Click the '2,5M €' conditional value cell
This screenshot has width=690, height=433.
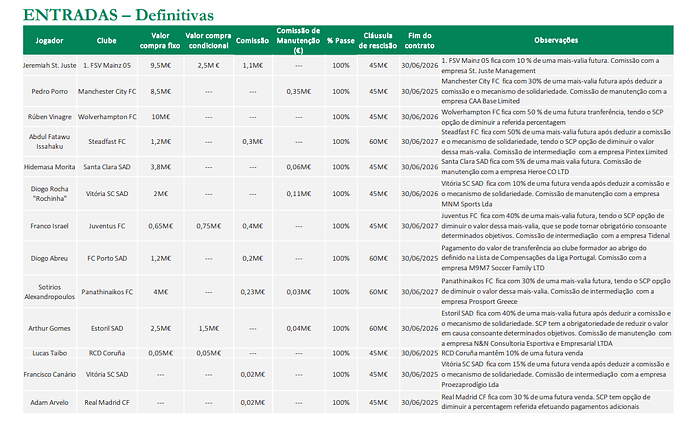tap(208, 66)
